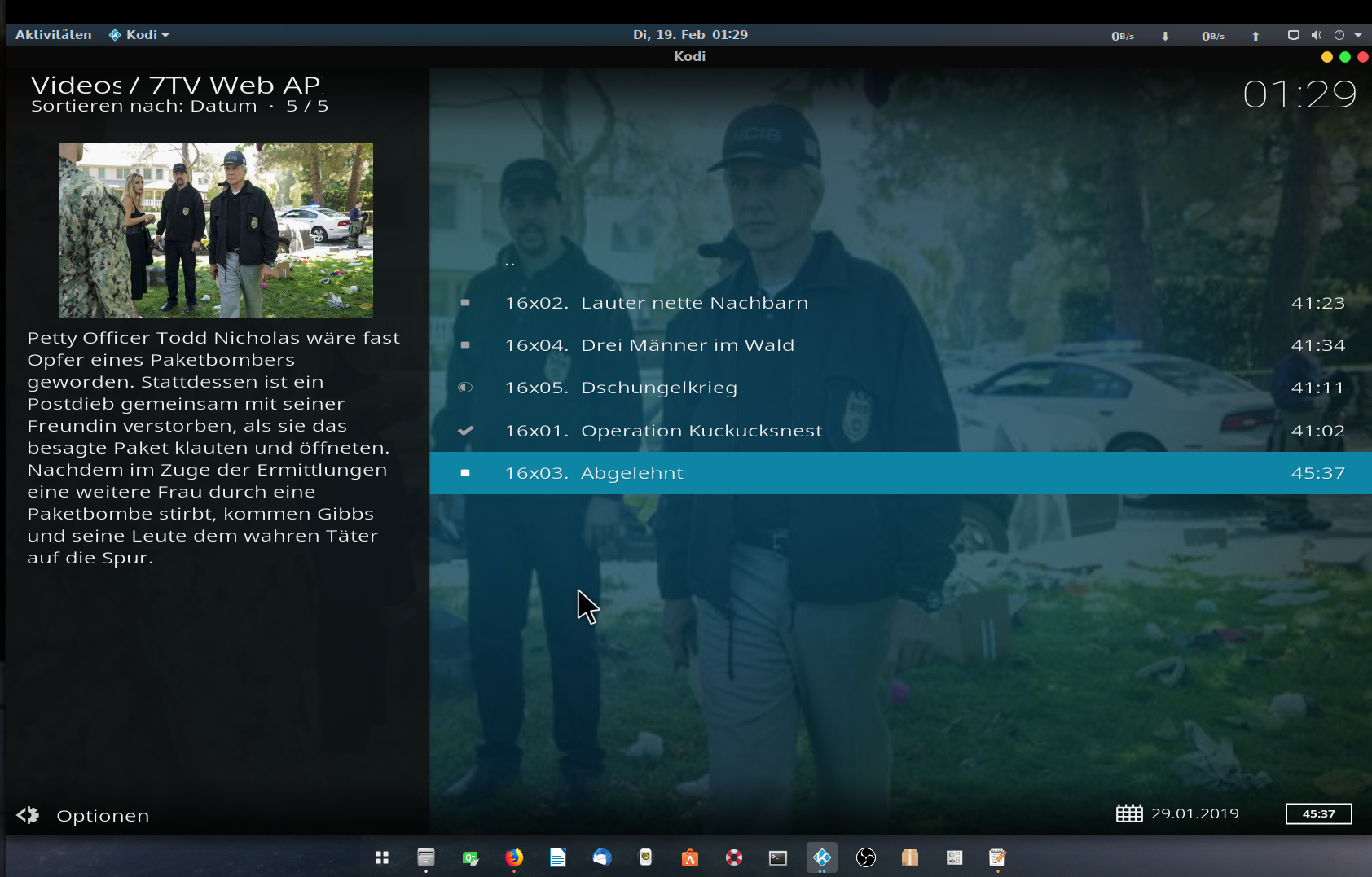Viewport: 1372px width, 877px height.
Task: Open the clock calendar 'Di, 19. Feb 01:29'
Action: [x=690, y=35]
